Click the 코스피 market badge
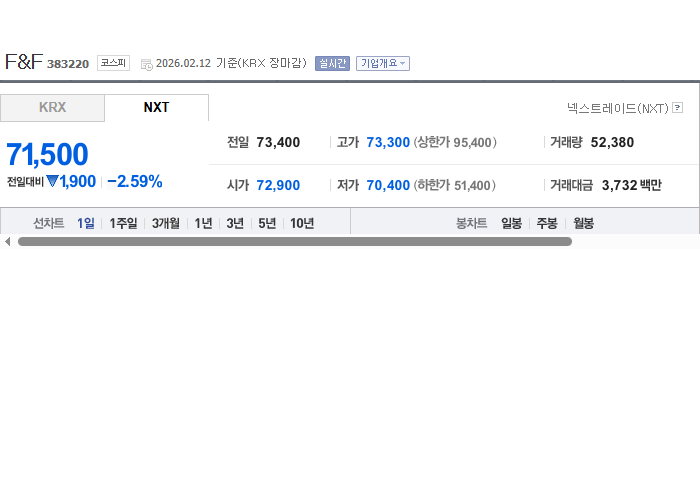The image size is (700, 490). tap(113, 63)
